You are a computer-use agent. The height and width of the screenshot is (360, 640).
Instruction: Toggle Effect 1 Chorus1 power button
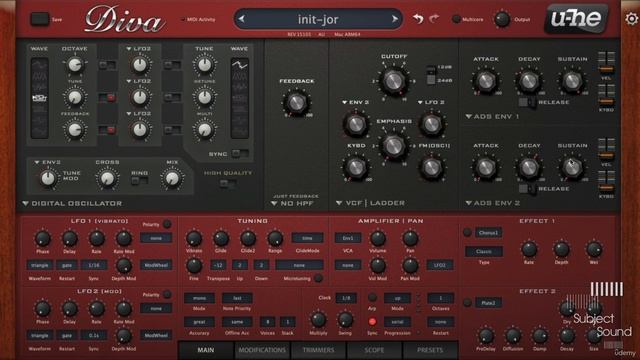467,233
